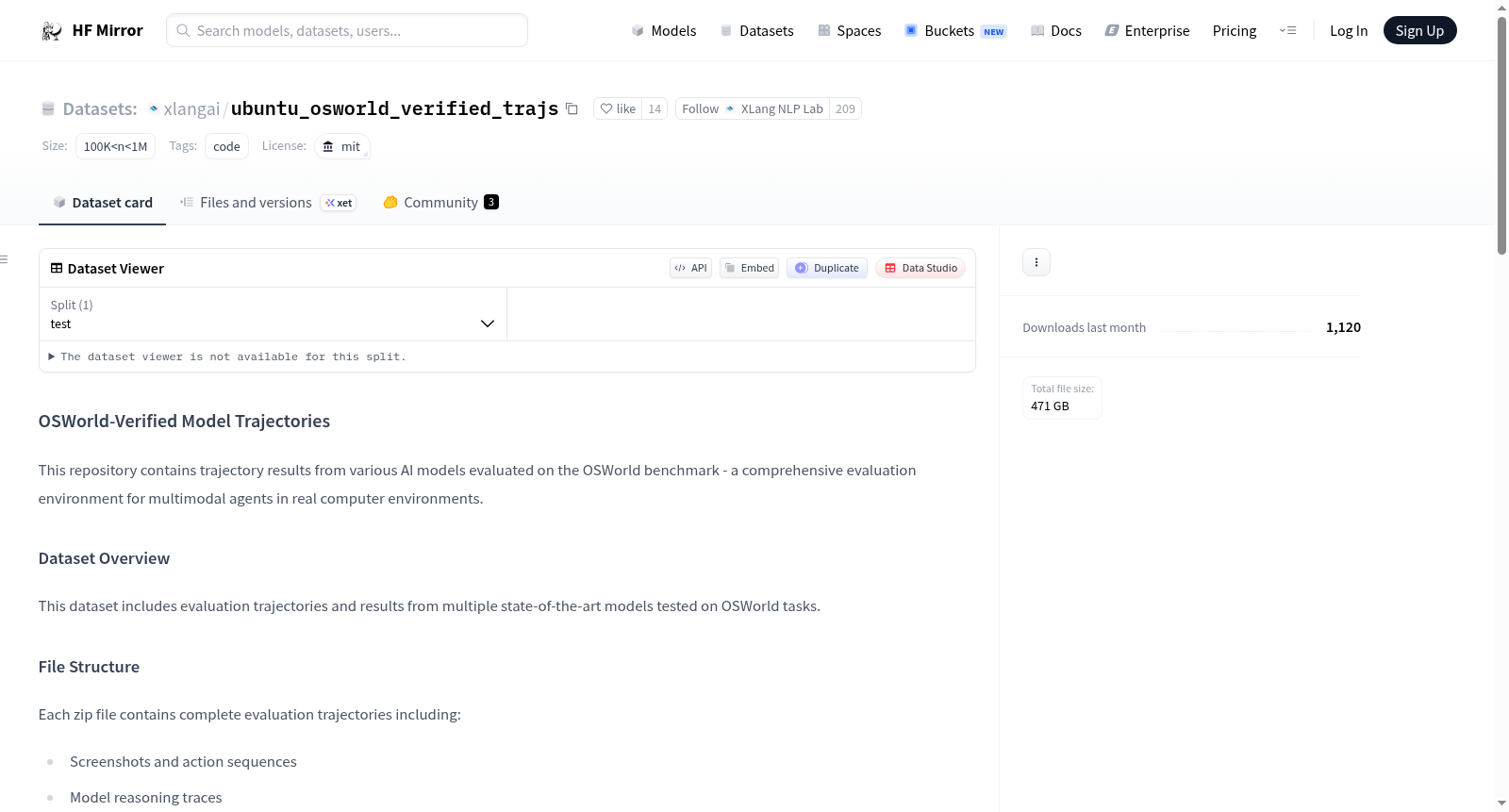Open the xlangai organization link
The width and height of the screenshot is (1509, 812).
click(x=191, y=108)
